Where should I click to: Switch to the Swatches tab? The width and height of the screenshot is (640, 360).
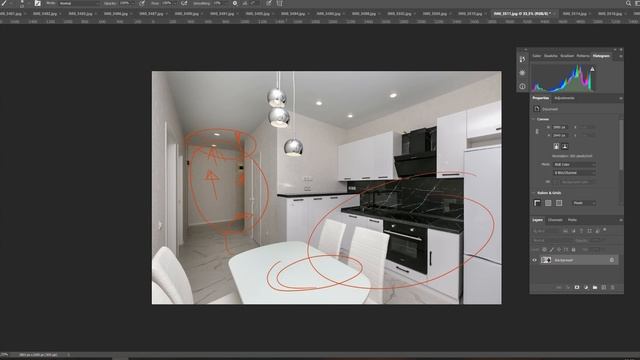pos(551,56)
